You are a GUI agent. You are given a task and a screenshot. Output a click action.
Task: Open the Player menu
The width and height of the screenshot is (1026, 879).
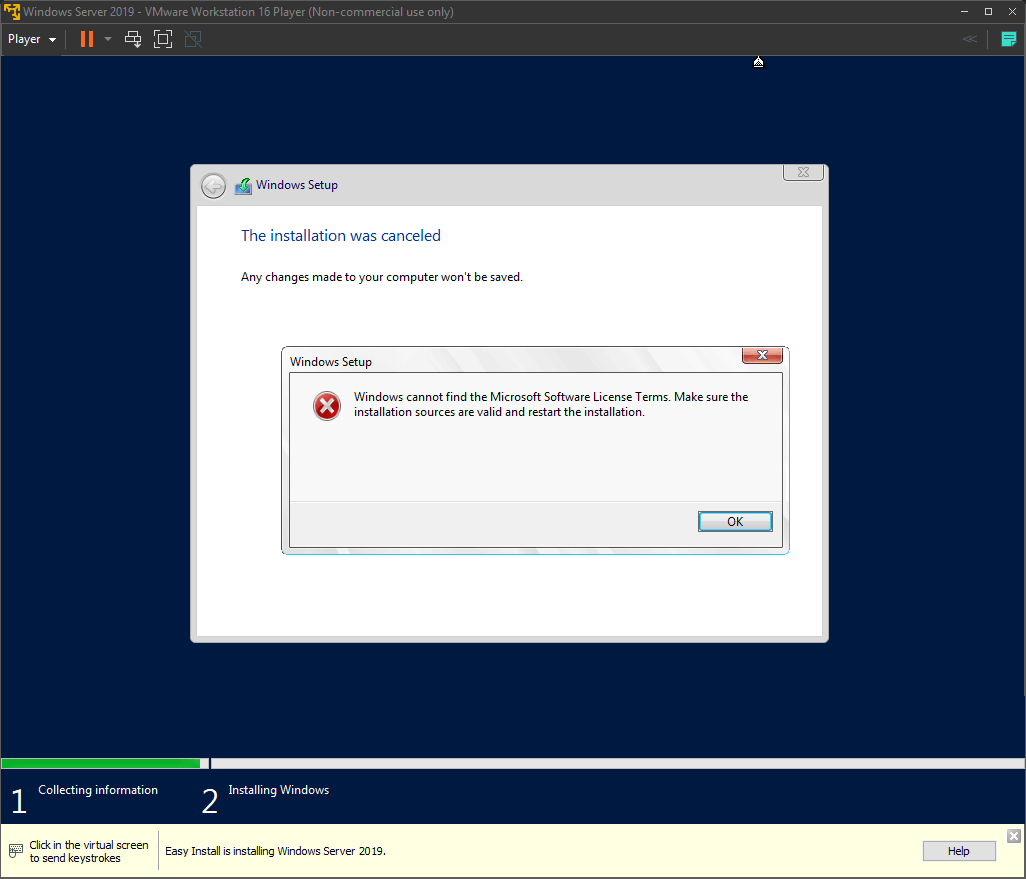(x=31, y=39)
